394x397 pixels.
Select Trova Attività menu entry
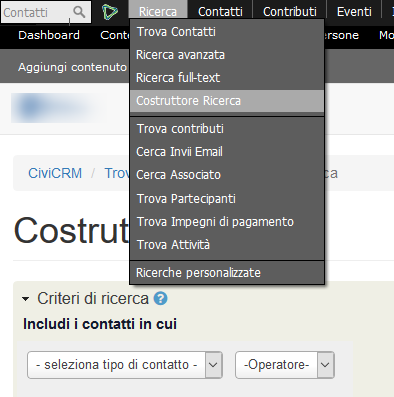coord(227,245)
